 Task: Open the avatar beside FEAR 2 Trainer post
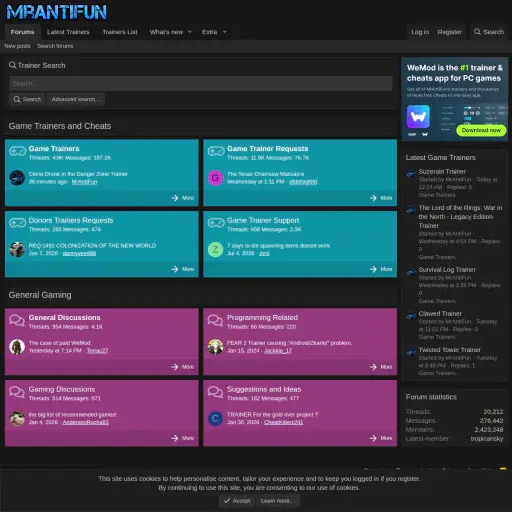pos(215,347)
